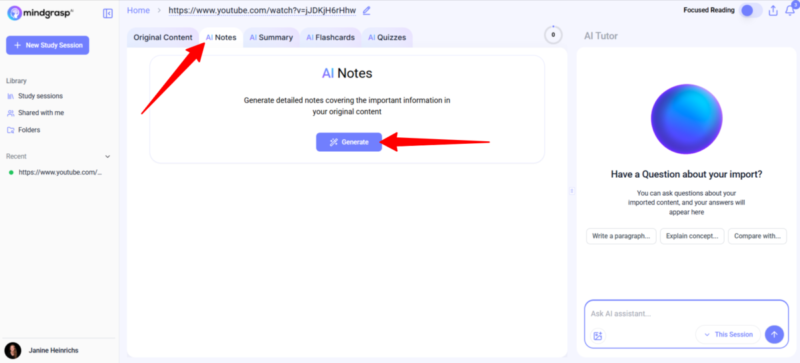Collapse the sidebar with panel icon
The width and height of the screenshot is (800, 363).
click(x=108, y=13)
